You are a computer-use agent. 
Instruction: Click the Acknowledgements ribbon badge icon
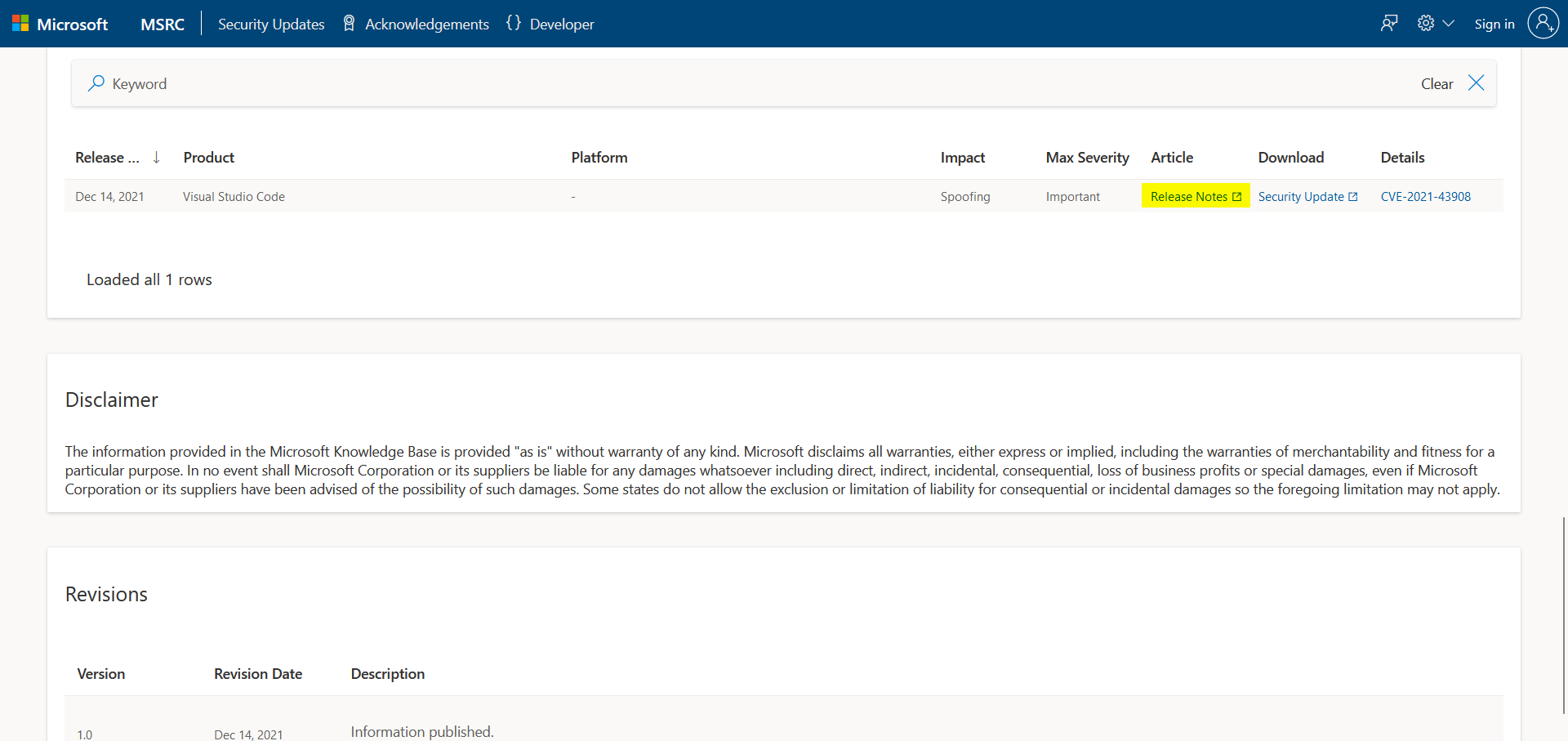(349, 24)
